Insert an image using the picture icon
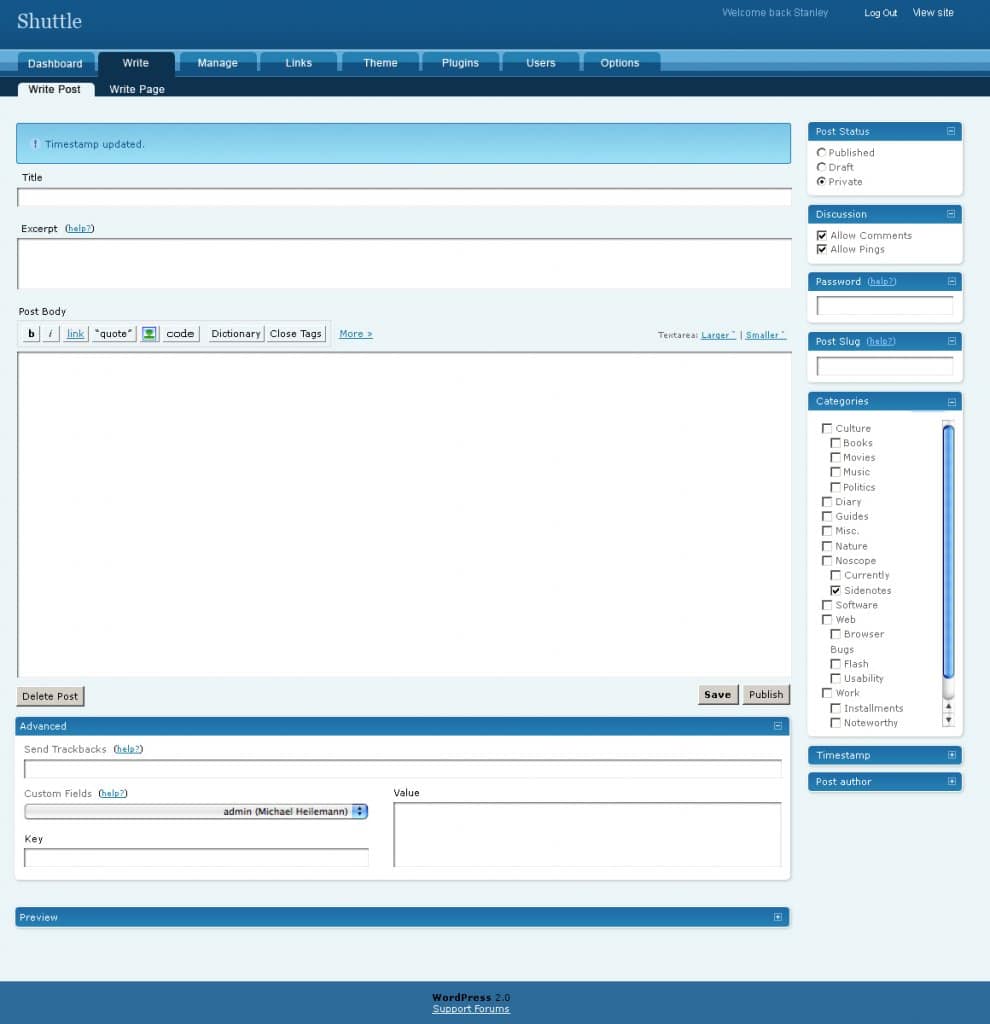This screenshot has width=990, height=1024. tap(150, 334)
